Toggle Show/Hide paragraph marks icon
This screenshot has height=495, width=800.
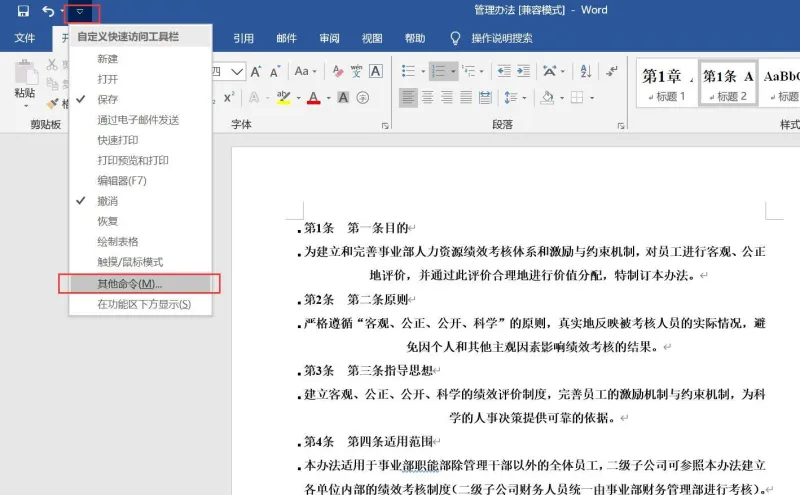point(612,71)
